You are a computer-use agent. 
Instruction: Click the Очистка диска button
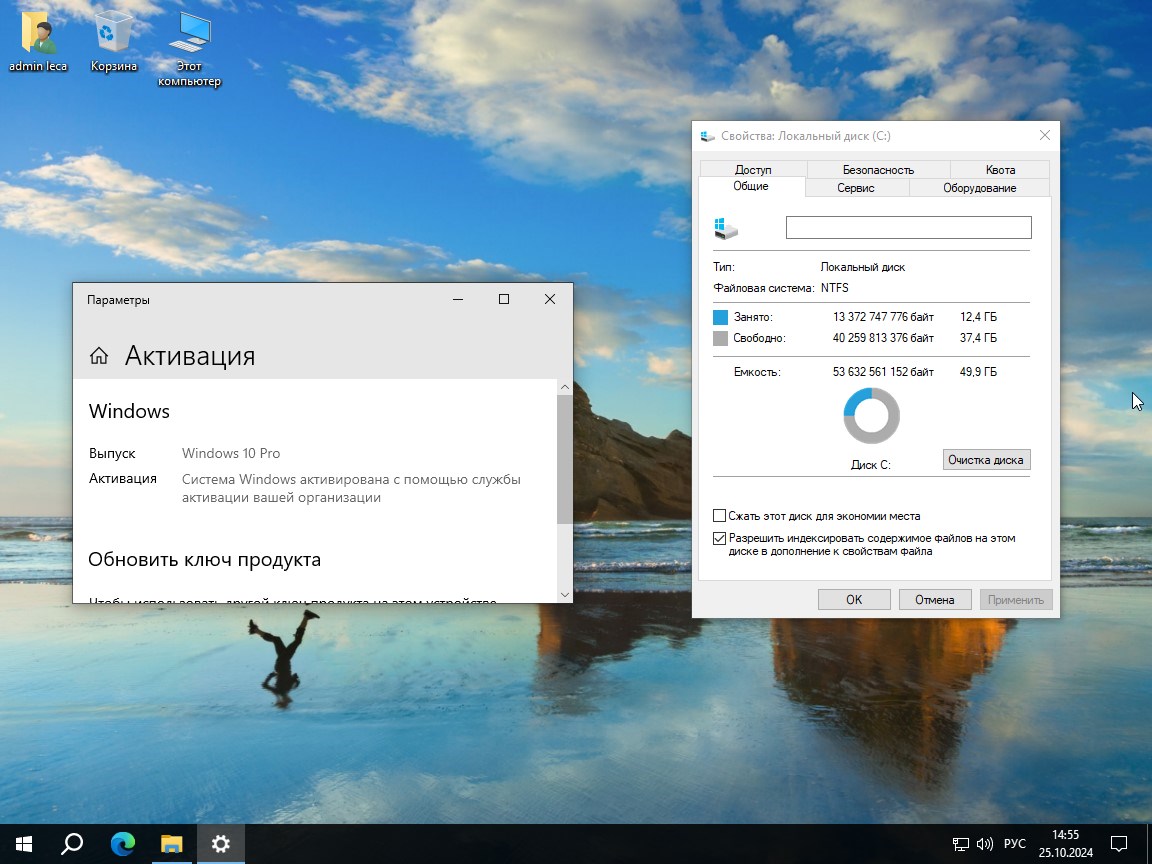pyautogui.click(x=986, y=460)
